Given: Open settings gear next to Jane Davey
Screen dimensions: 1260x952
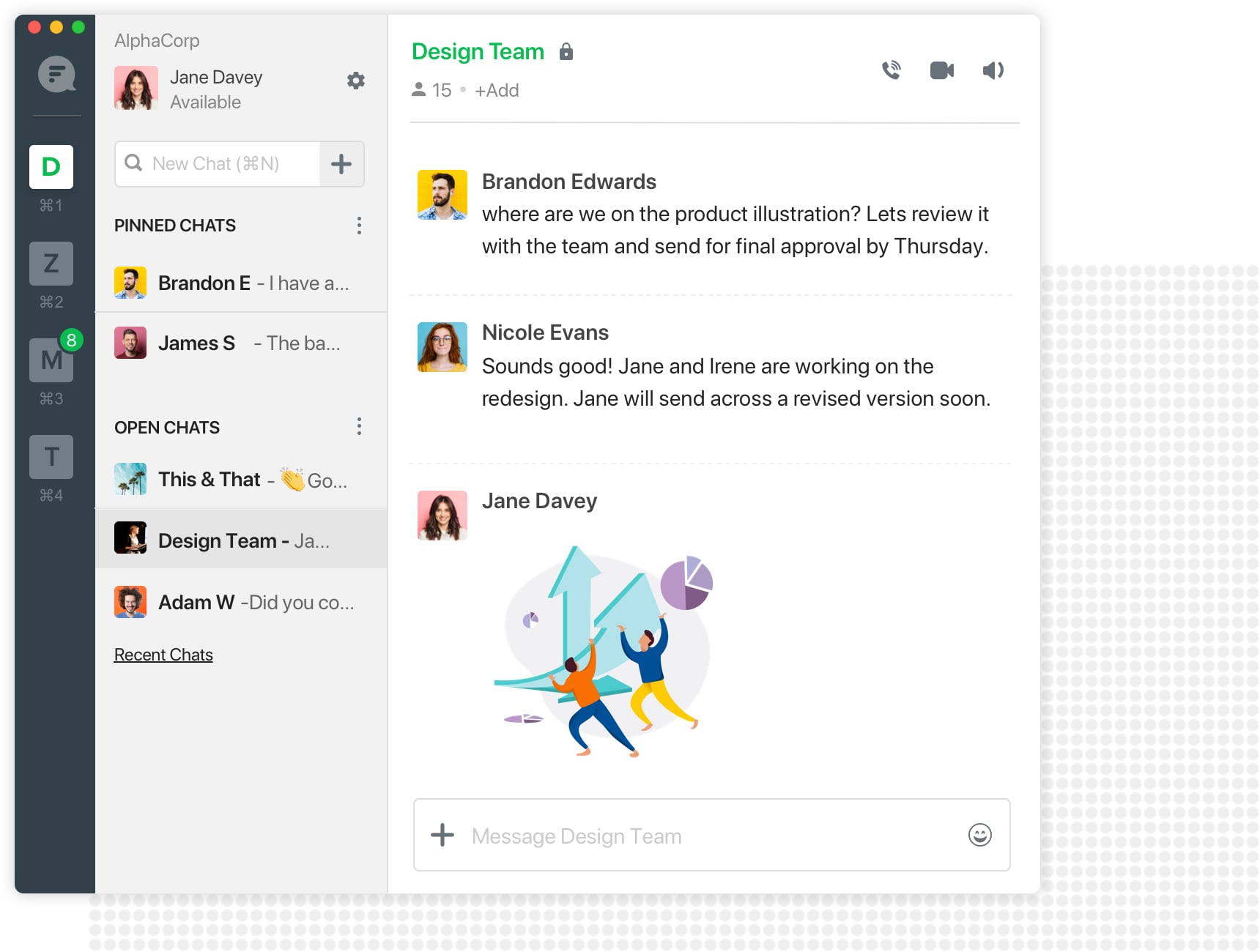Looking at the screenshot, I should (x=356, y=81).
